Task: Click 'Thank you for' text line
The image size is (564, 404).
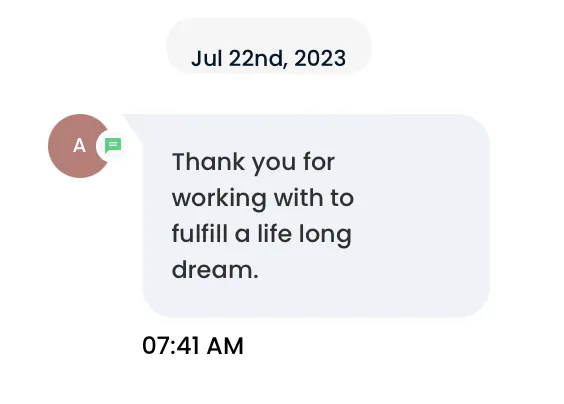Action: tap(254, 163)
